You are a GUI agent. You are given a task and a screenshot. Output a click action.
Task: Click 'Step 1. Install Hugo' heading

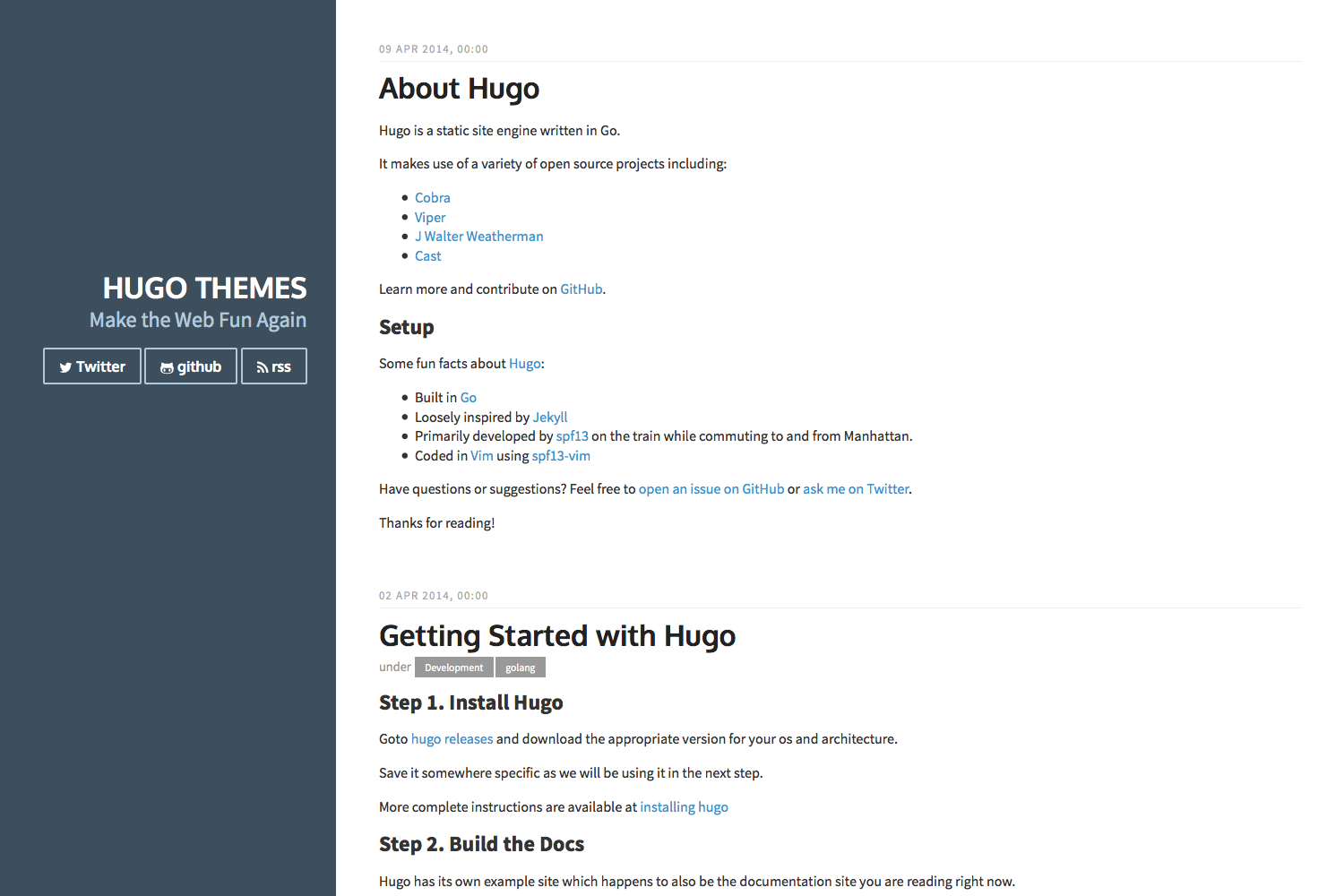(471, 702)
